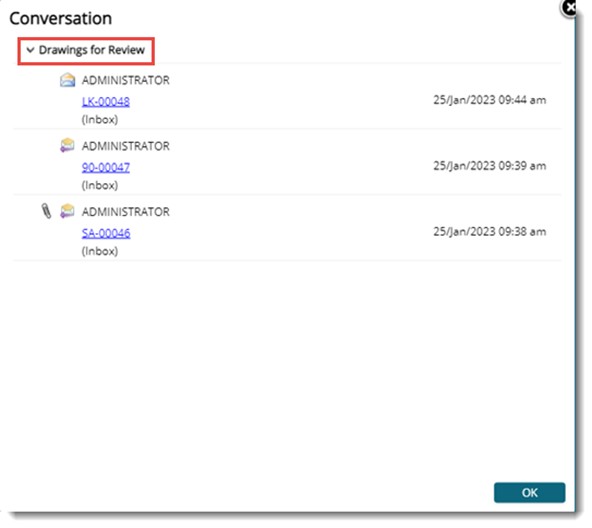
Task: Select ADMINISTRATOR sender above LK-00048
Action: pos(126,80)
